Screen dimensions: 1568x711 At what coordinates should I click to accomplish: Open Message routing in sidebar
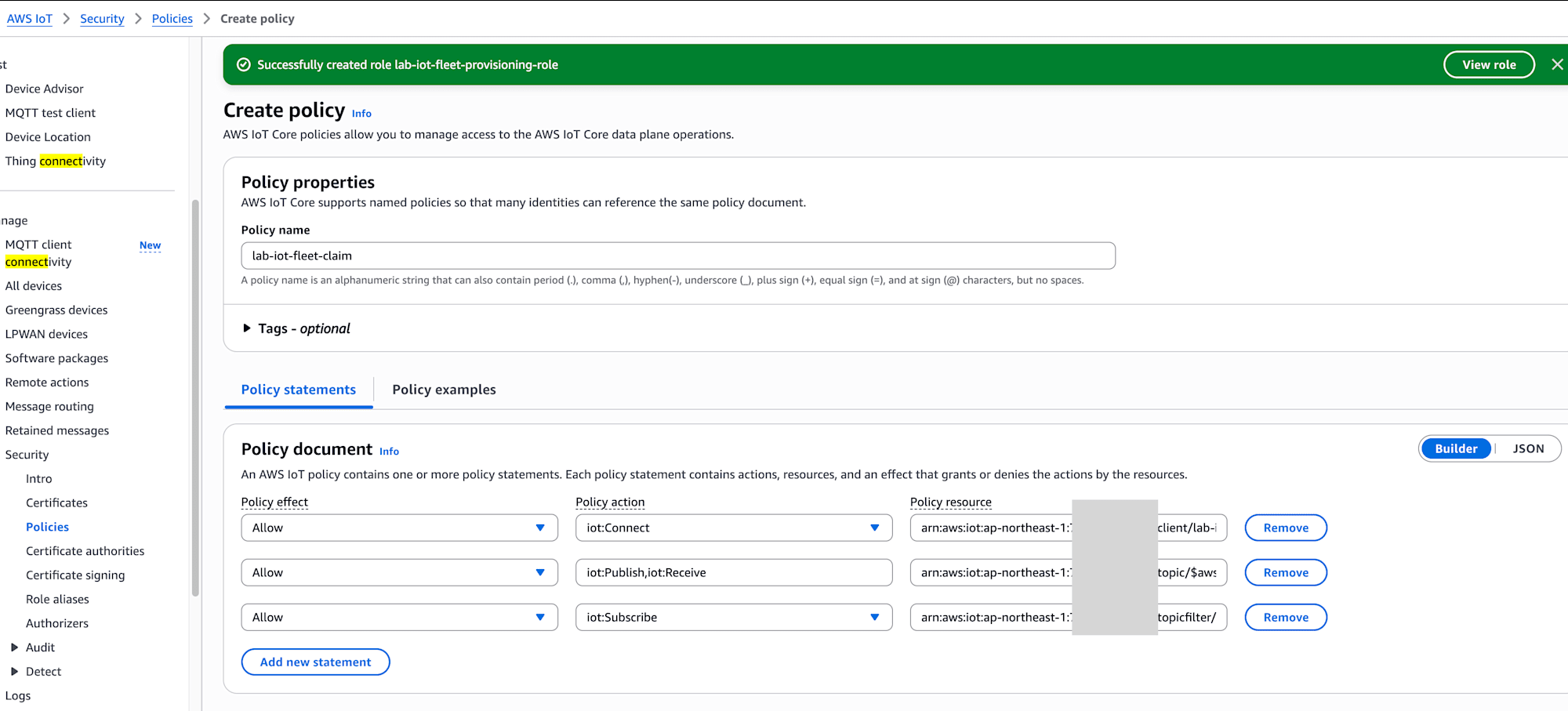tap(49, 407)
